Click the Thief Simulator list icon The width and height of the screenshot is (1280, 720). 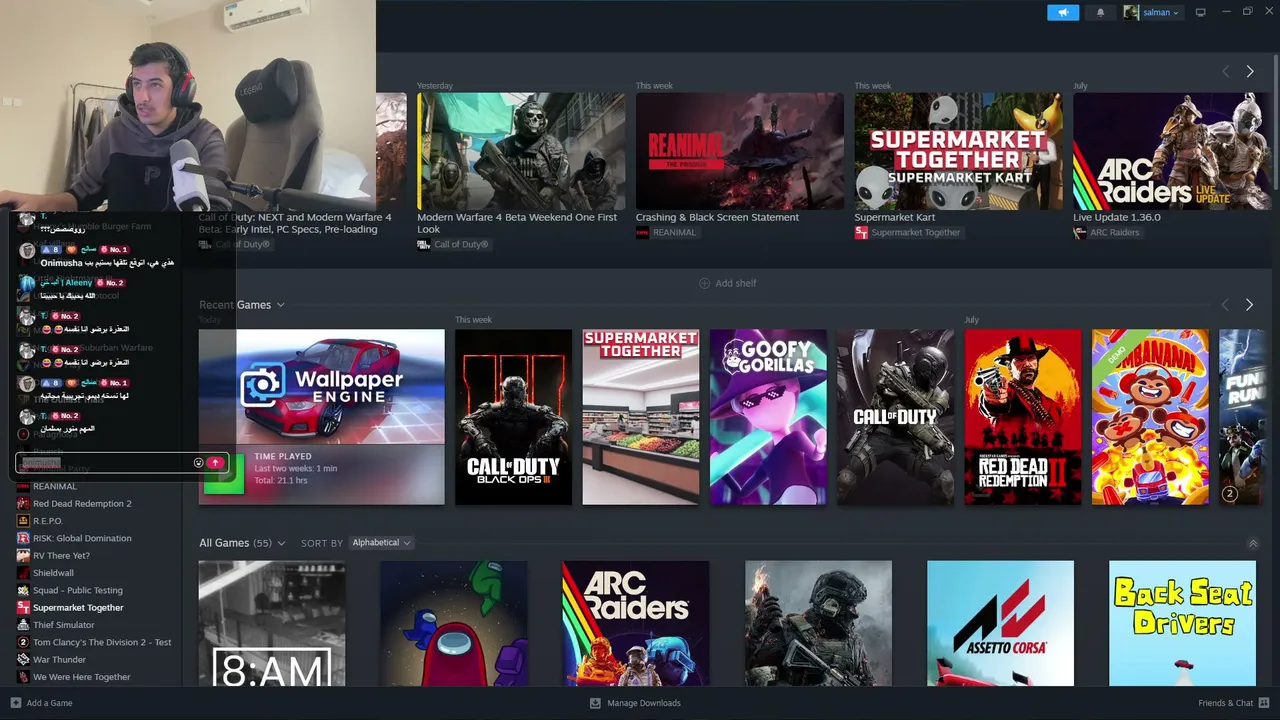[23, 625]
